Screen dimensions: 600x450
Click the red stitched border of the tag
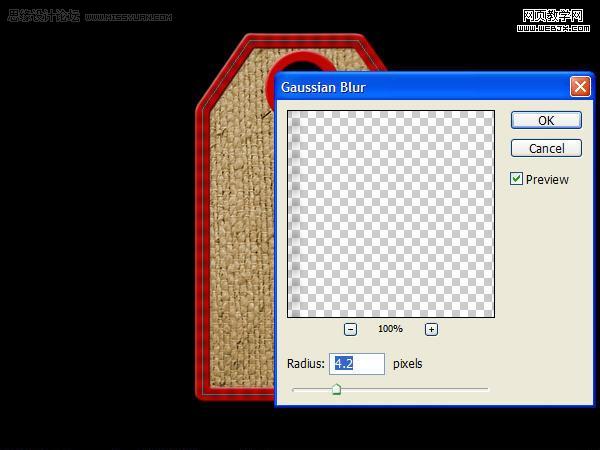[204, 250]
